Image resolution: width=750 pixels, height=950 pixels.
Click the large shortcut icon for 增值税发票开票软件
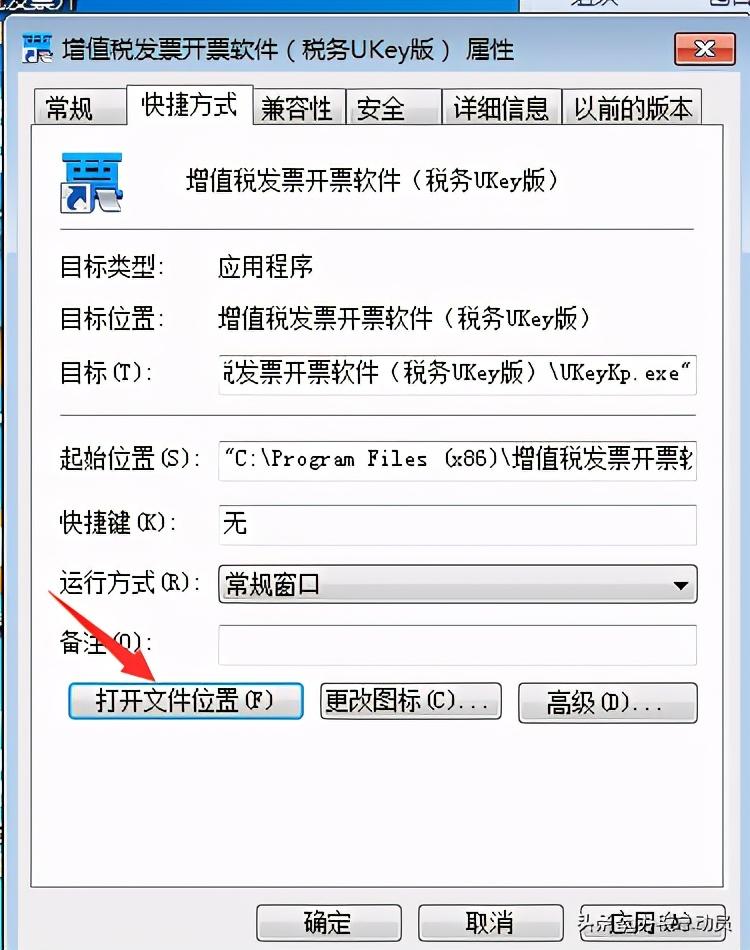92,182
